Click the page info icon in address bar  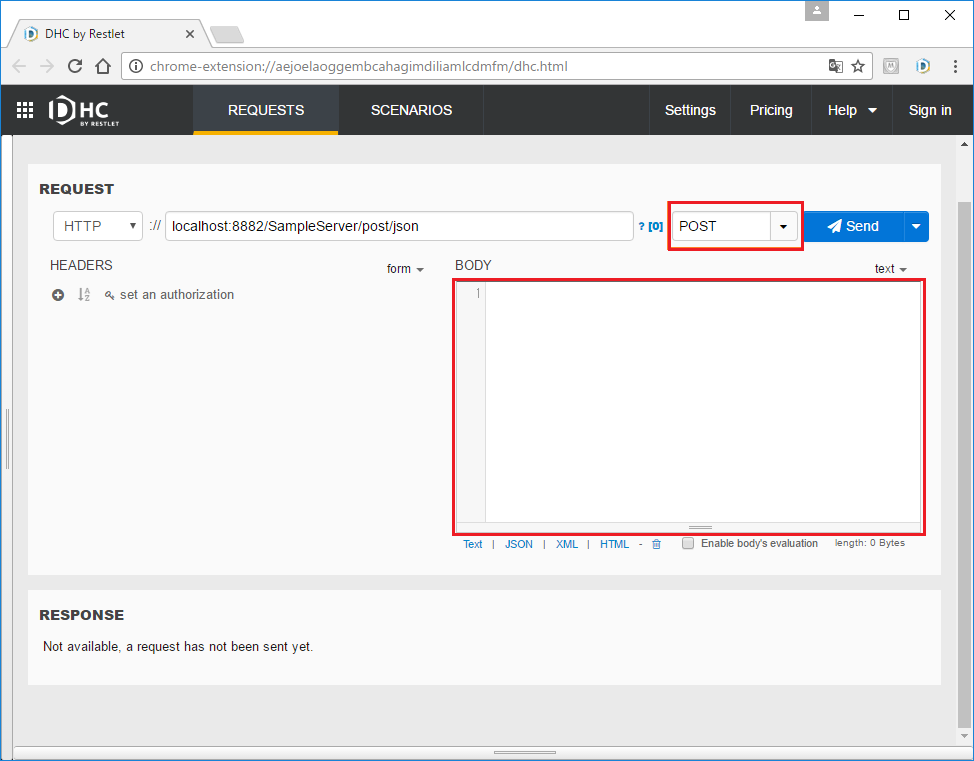(136, 66)
